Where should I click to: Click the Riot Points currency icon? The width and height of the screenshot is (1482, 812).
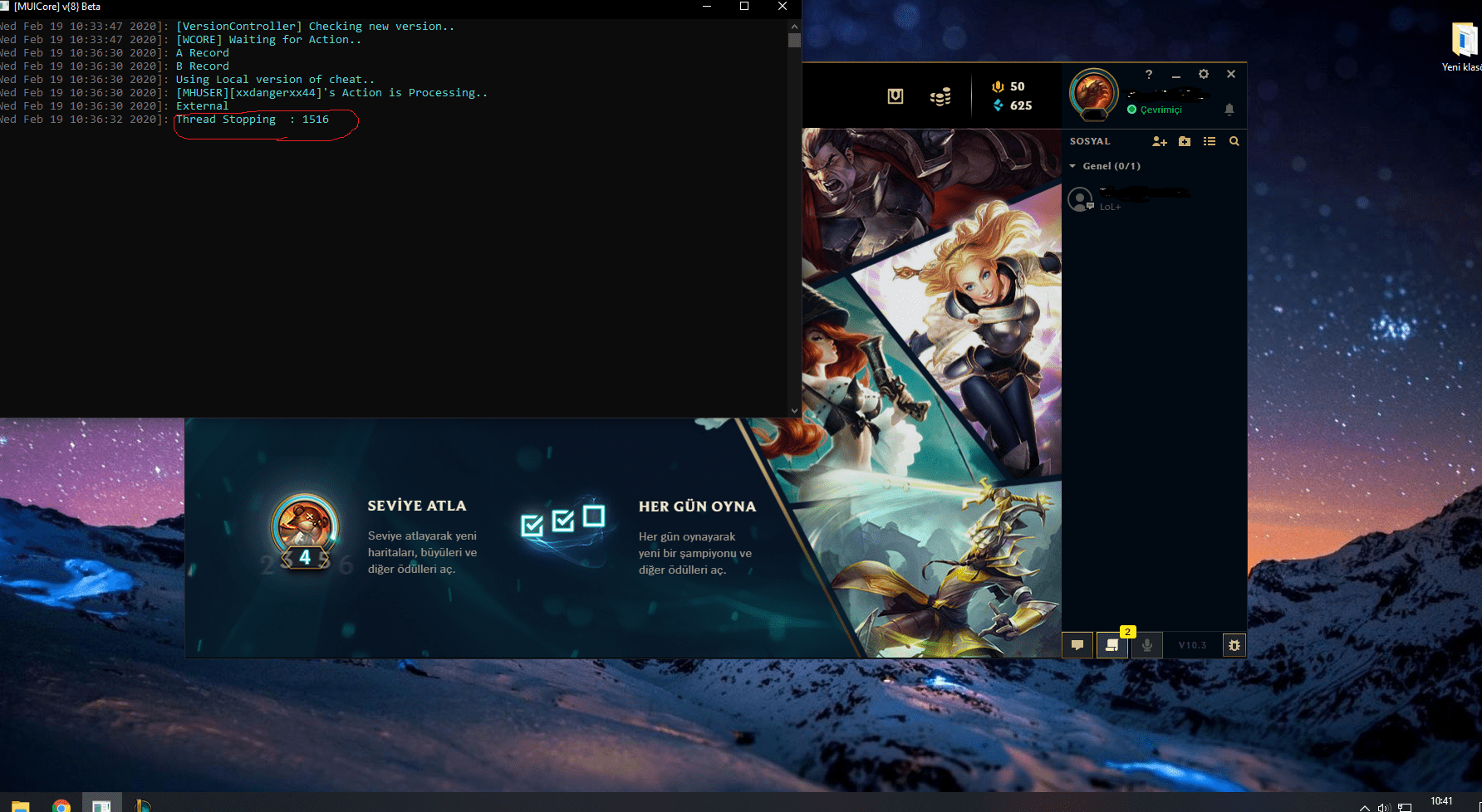(998, 86)
